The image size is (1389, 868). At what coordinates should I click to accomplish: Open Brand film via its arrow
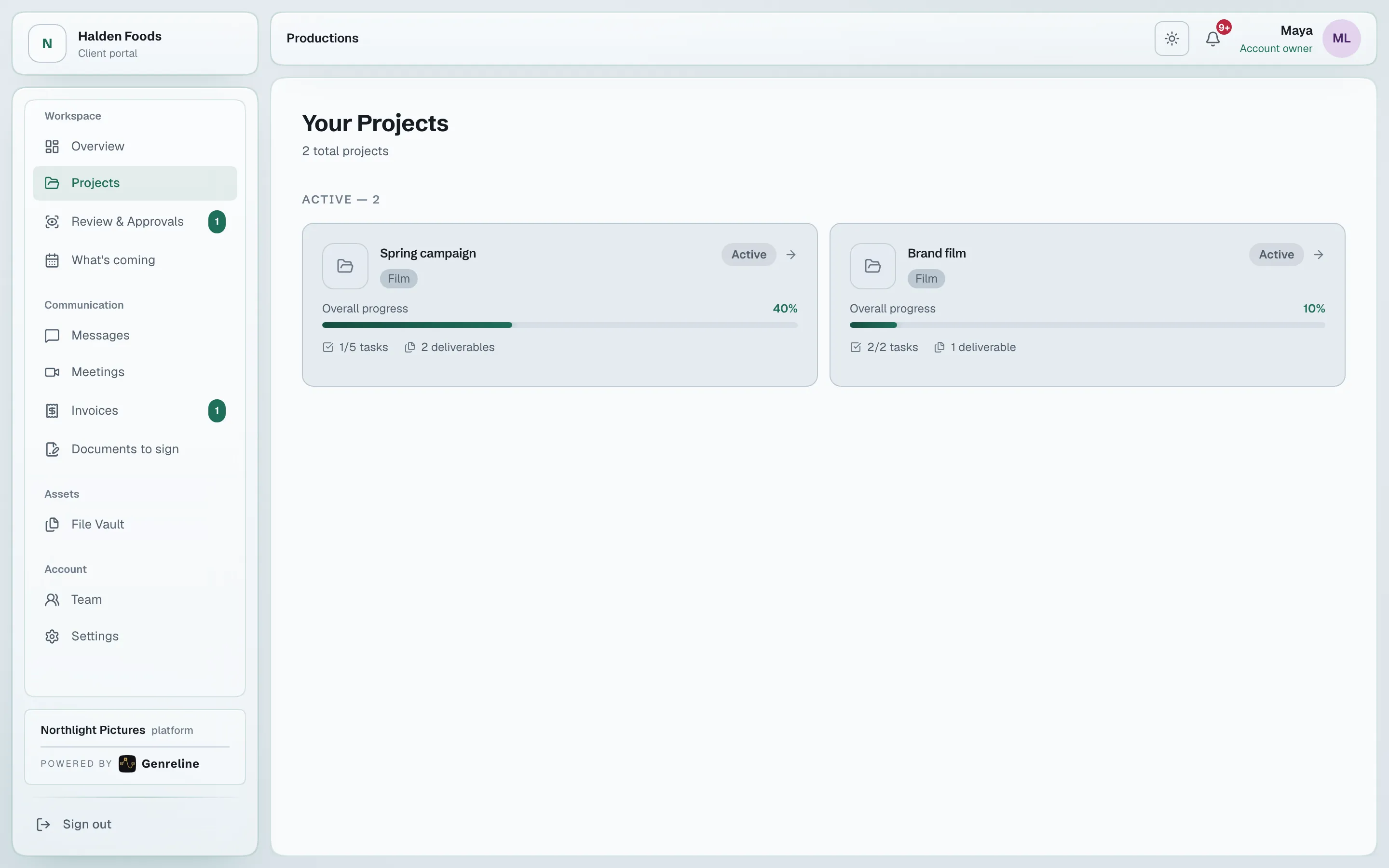point(1319,254)
